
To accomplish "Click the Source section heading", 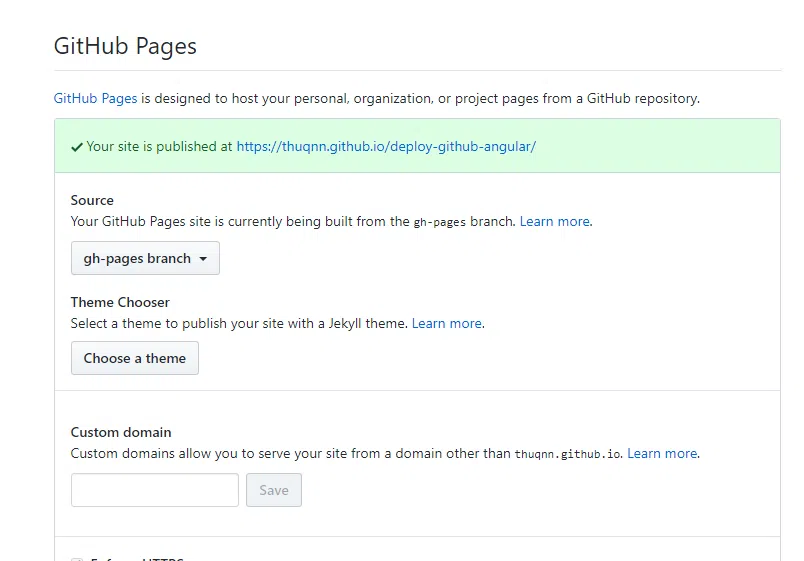I will click(92, 200).
